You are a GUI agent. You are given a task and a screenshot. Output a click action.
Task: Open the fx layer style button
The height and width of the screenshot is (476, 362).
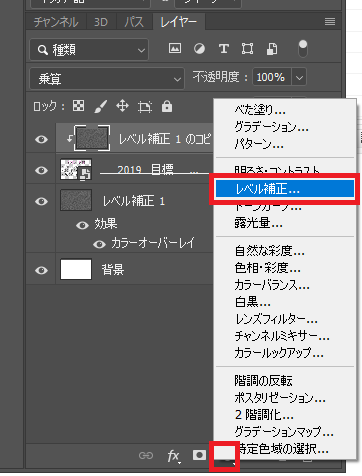pos(174,456)
